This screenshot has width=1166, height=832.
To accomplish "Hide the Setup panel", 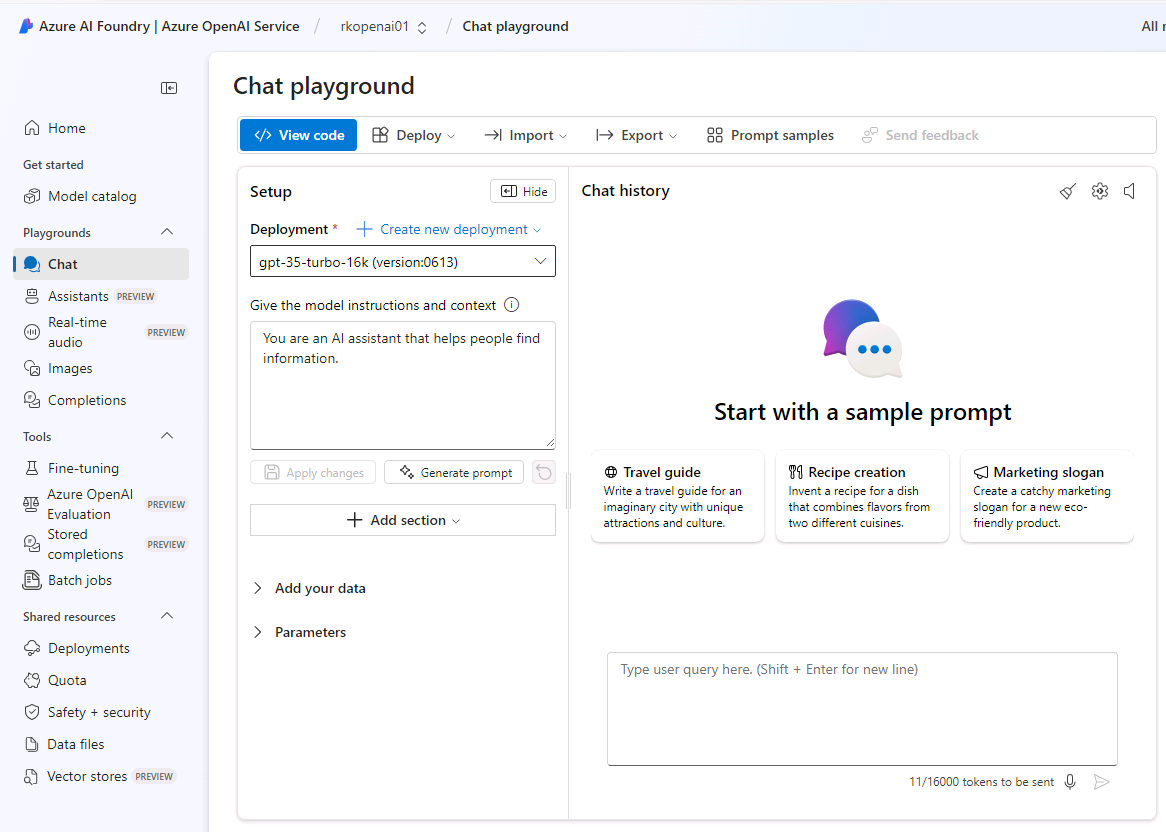I will (523, 191).
